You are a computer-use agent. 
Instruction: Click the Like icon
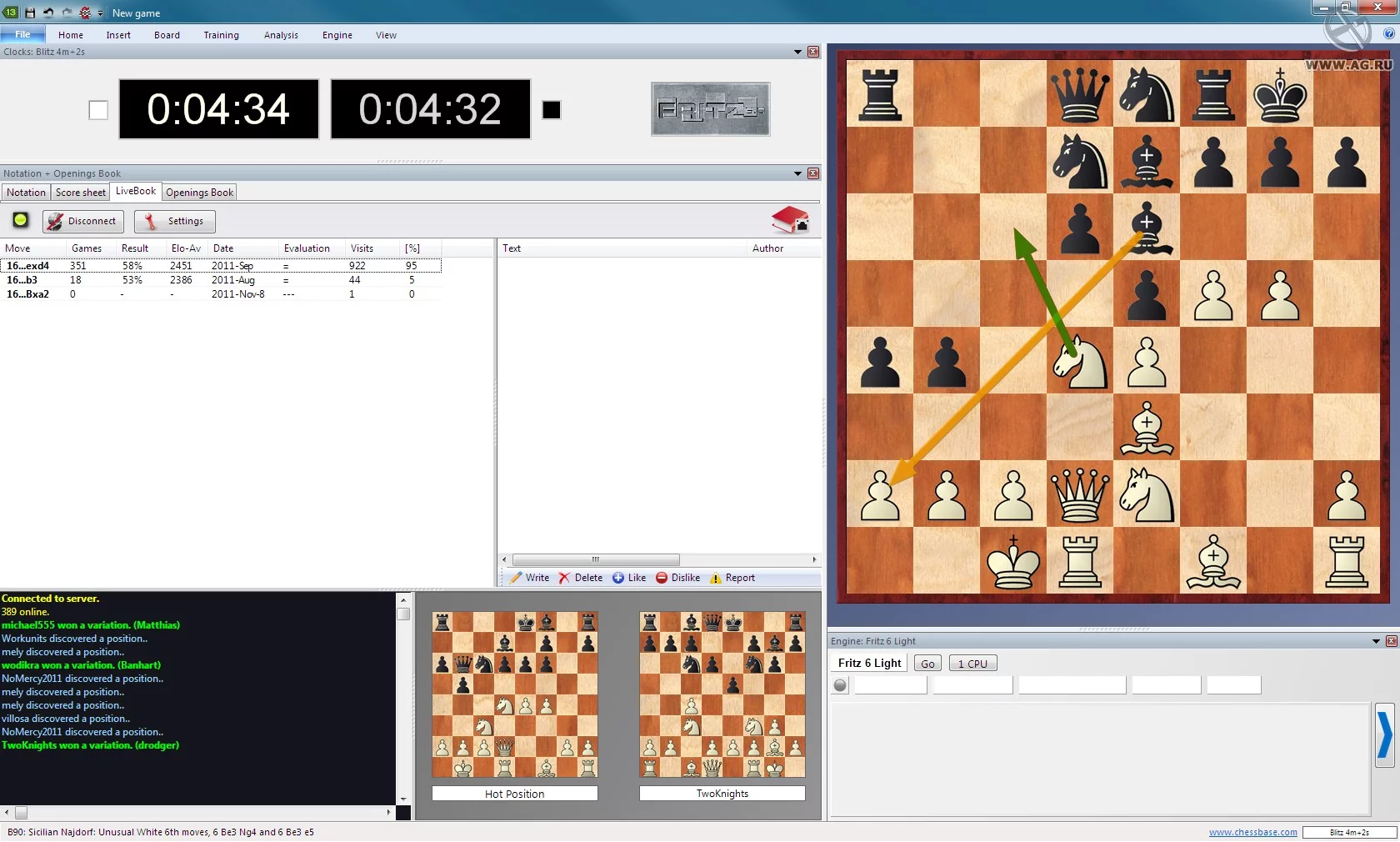tap(618, 578)
